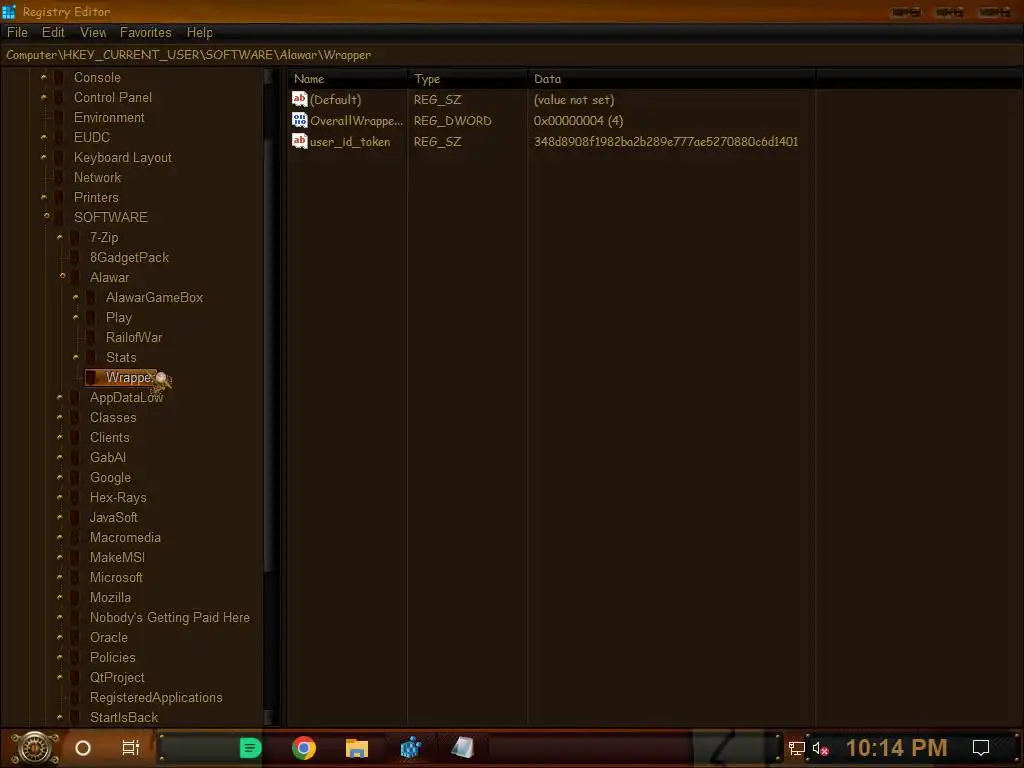Expand the Play key
Image resolution: width=1024 pixels, height=768 pixels.
pyautogui.click(x=76, y=317)
